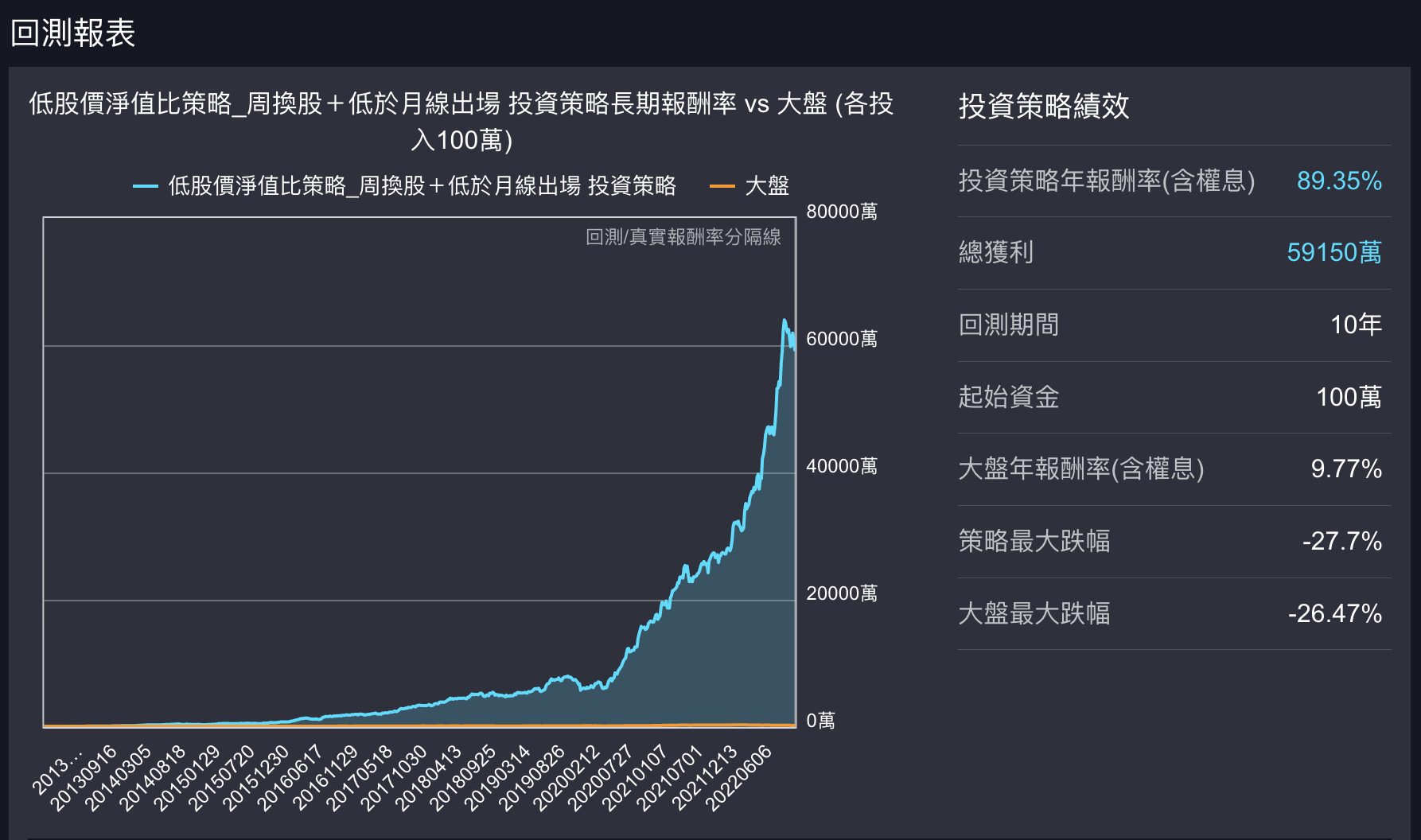Click the 40000萬 y-axis label
Viewport: 1421px width, 840px height.
tap(841, 466)
